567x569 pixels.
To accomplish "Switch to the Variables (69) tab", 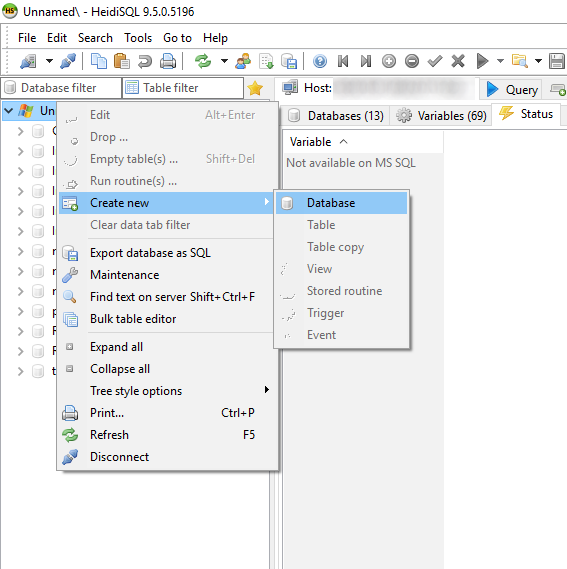I will click(441, 116).
